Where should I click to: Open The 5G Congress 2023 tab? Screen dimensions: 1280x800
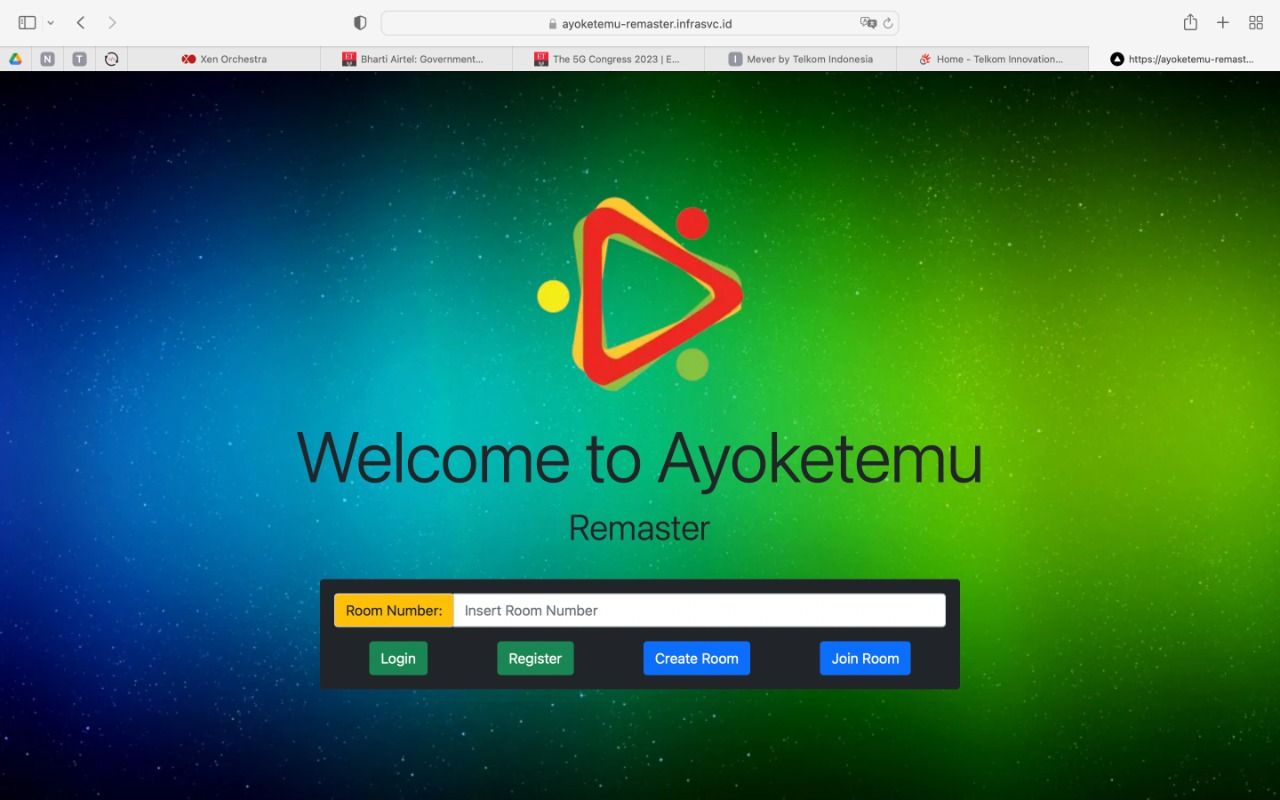608,59
